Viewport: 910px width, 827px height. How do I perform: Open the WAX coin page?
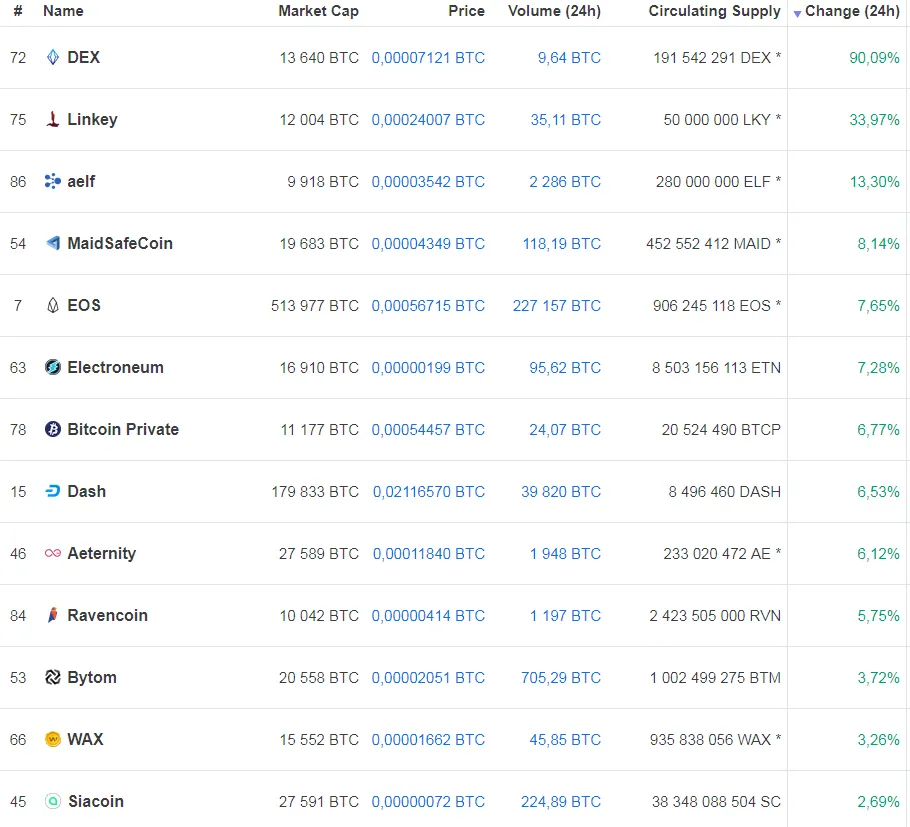pos(85,739)
